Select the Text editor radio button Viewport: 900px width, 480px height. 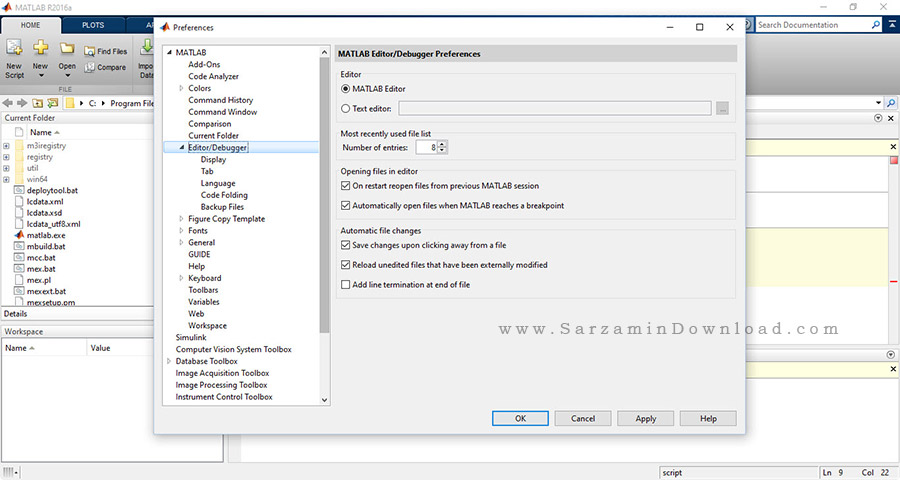(346, 108)
